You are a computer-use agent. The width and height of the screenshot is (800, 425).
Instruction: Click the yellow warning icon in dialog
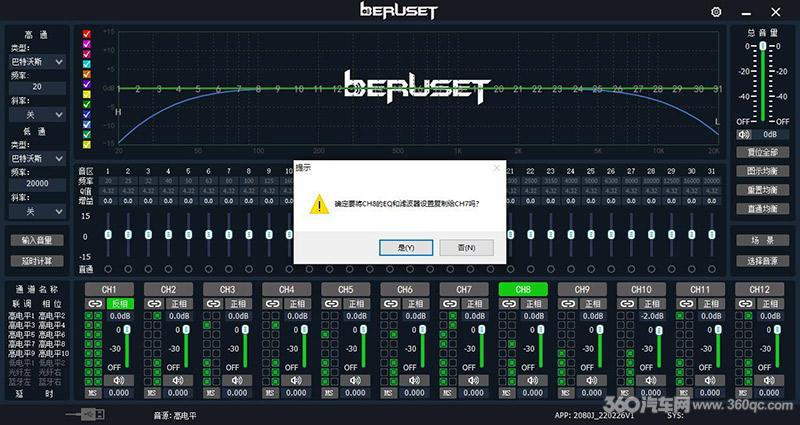[x=319, y=204]
